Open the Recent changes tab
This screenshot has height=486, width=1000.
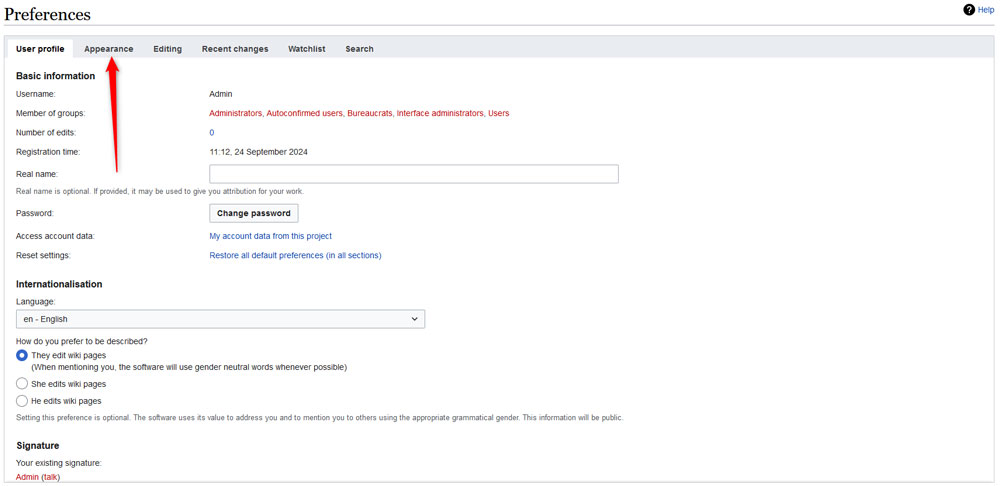click(x=235, y=49)
